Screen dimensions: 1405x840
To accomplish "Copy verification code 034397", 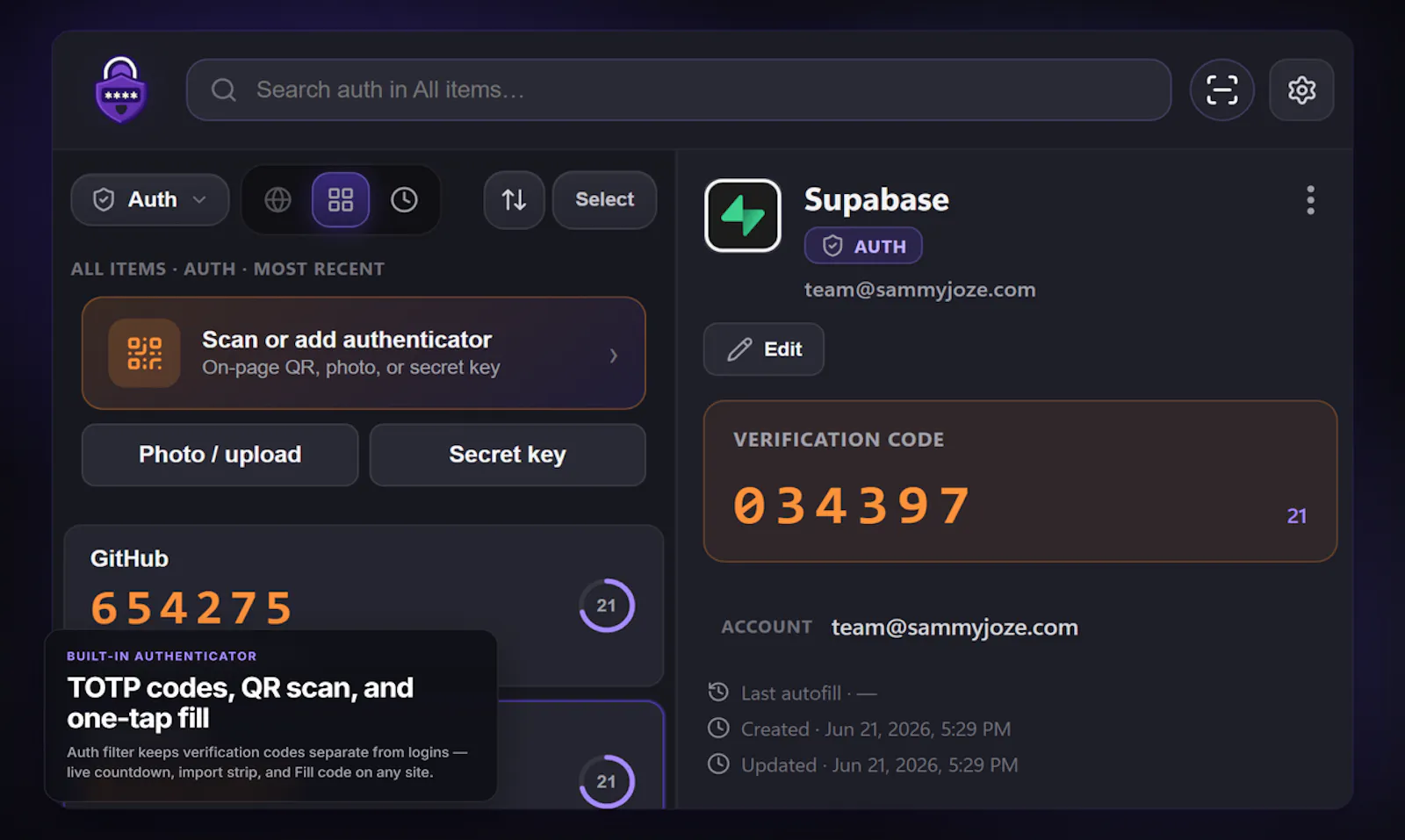I will pos(852,506).
